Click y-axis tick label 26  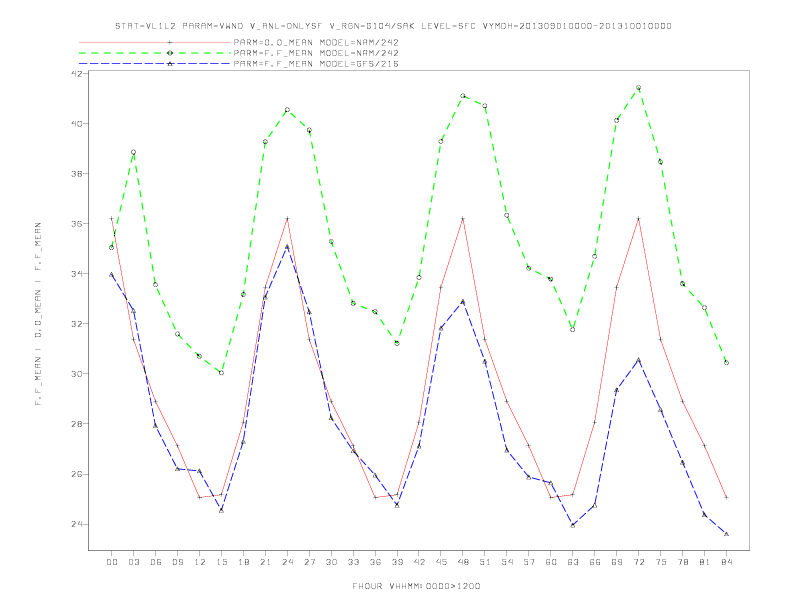[77, 474]
